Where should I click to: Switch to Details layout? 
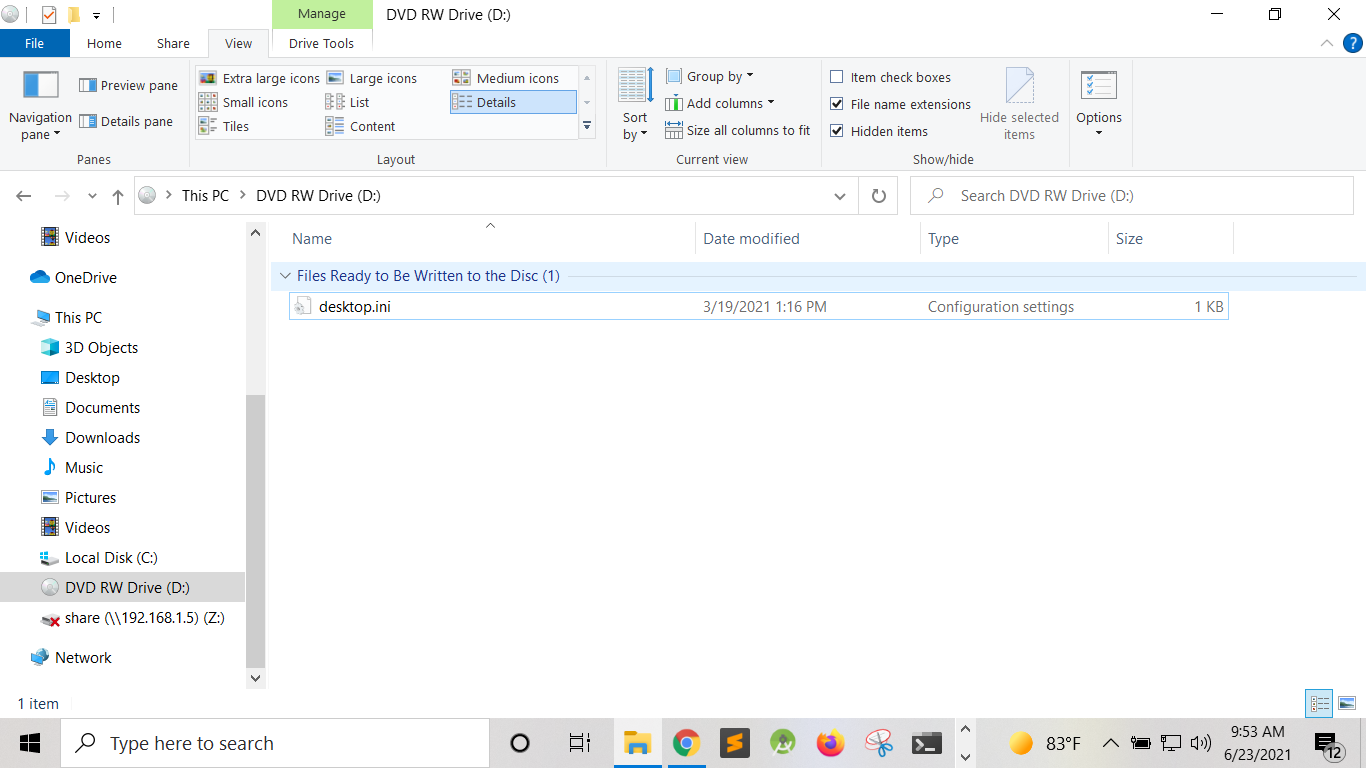(x=513, y=102)
